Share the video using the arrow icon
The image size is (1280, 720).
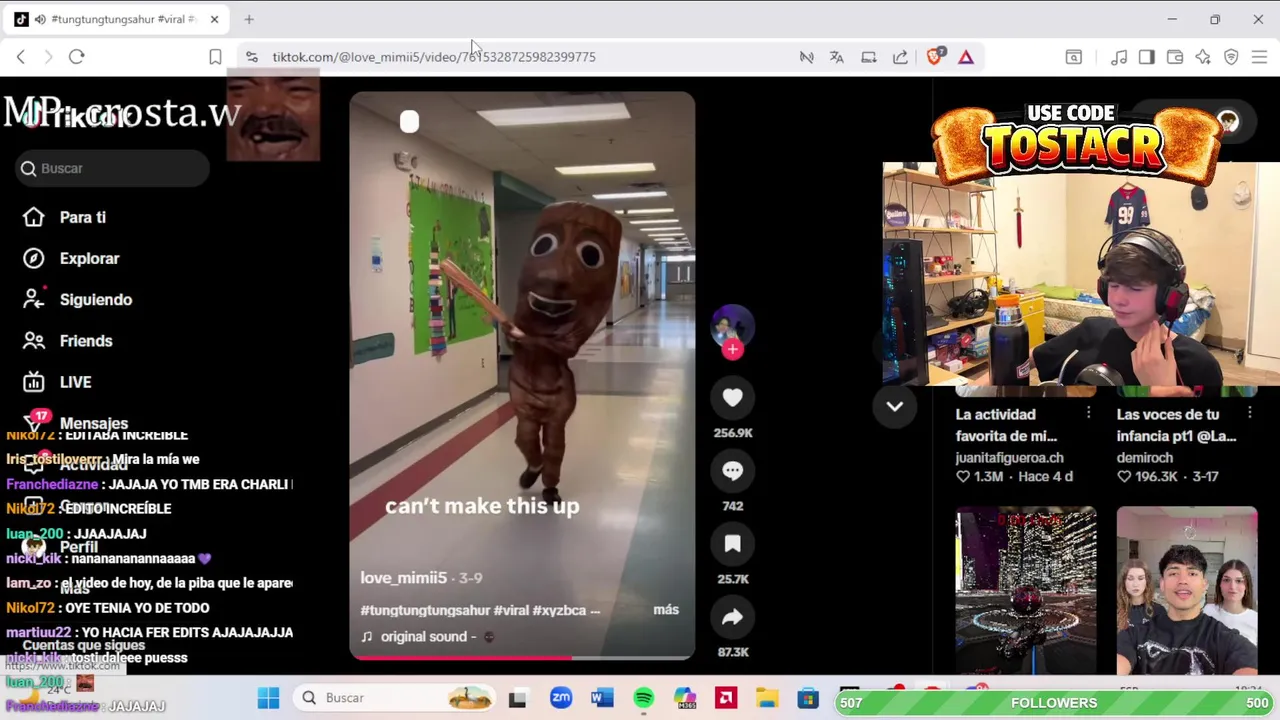(732, 618)
